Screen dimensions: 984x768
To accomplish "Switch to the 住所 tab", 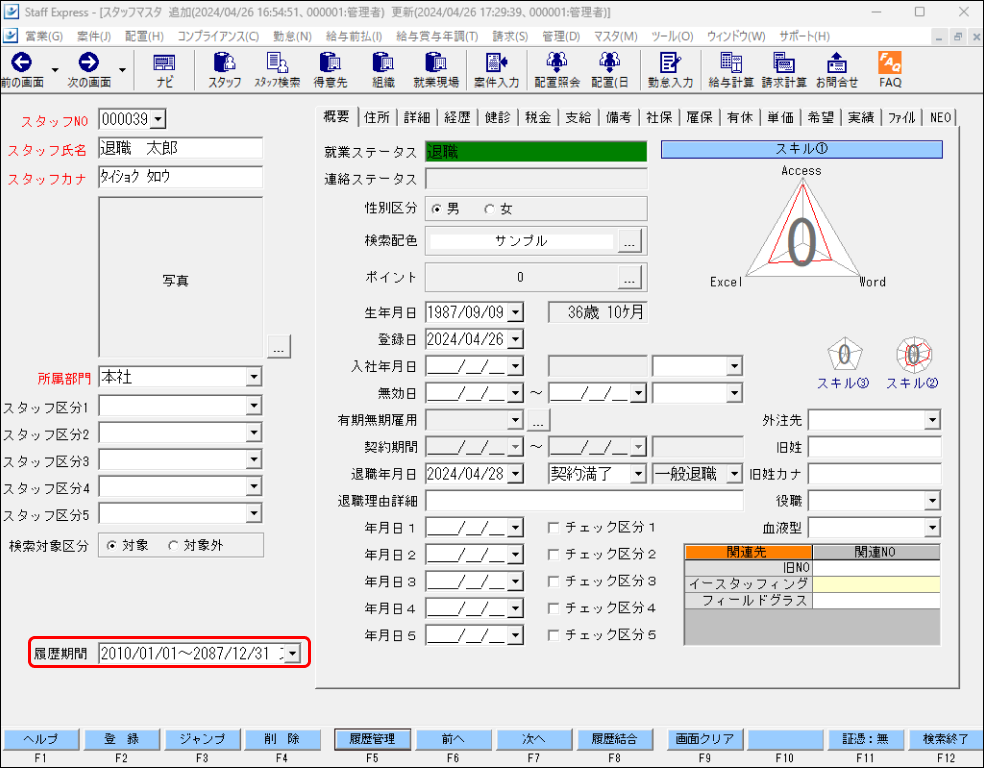I will pos(377,117).
